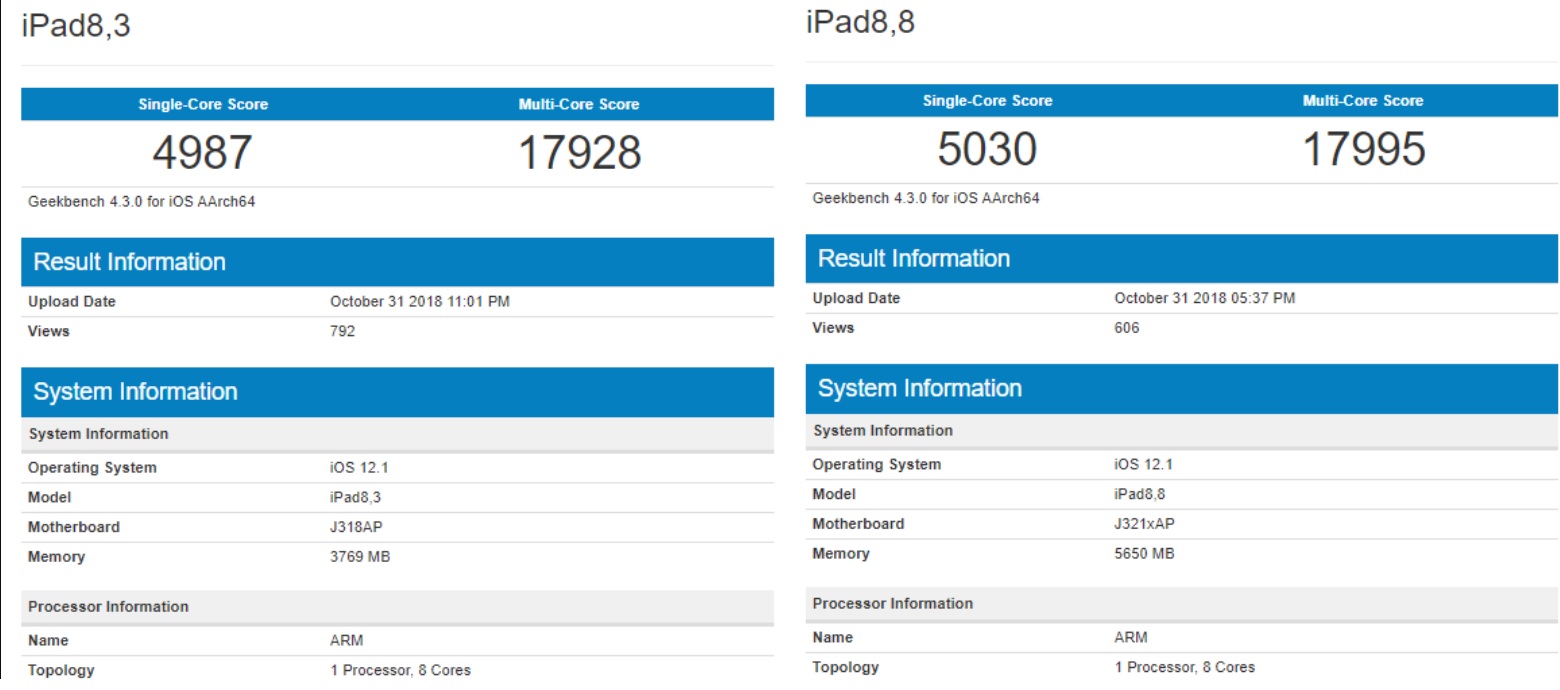Click blue System Information heading for iPad8,8
This screenshot has width=1560, height=690.
[920, 389]
